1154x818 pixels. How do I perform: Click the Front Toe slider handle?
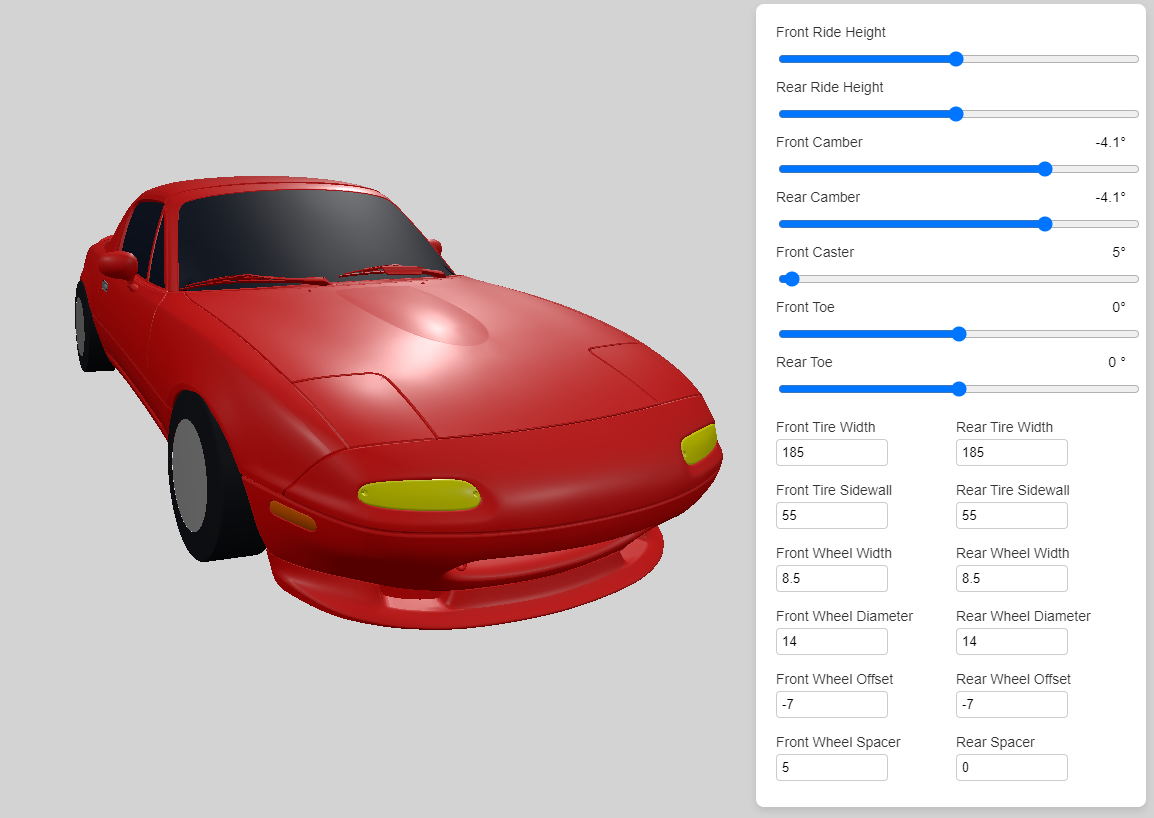959,334
